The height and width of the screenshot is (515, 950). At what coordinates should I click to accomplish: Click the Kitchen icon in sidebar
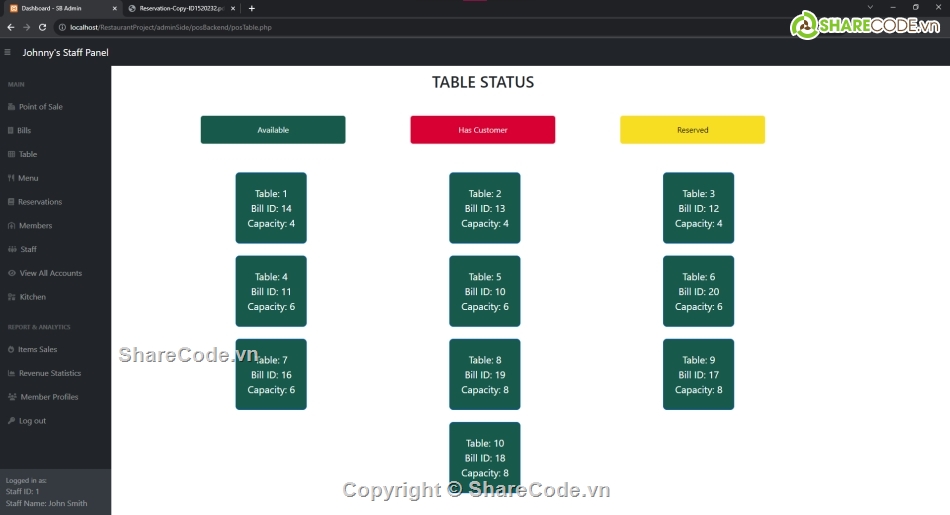[11, 297]
